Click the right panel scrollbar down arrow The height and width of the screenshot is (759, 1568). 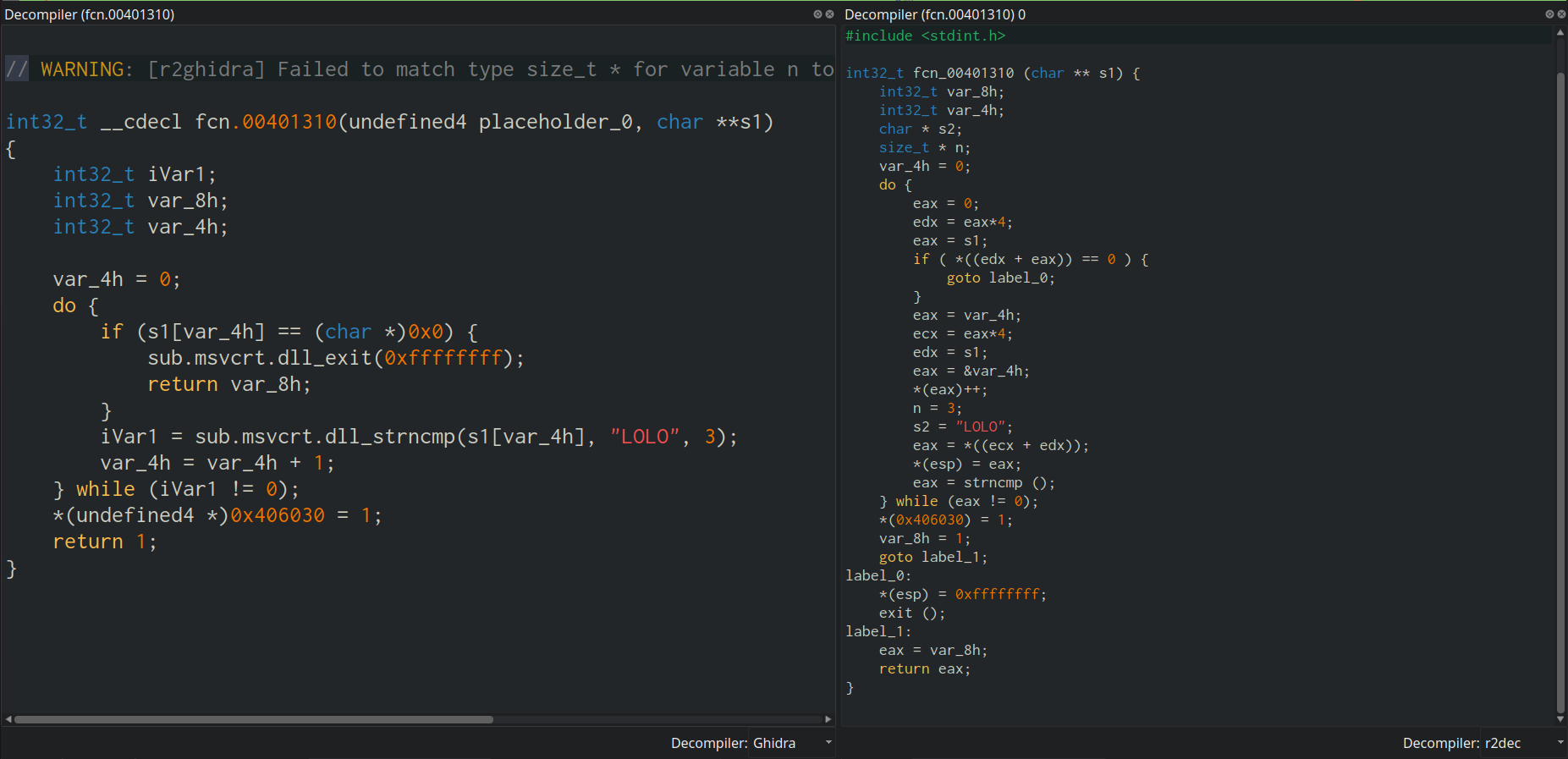[x=1560, y=719]
